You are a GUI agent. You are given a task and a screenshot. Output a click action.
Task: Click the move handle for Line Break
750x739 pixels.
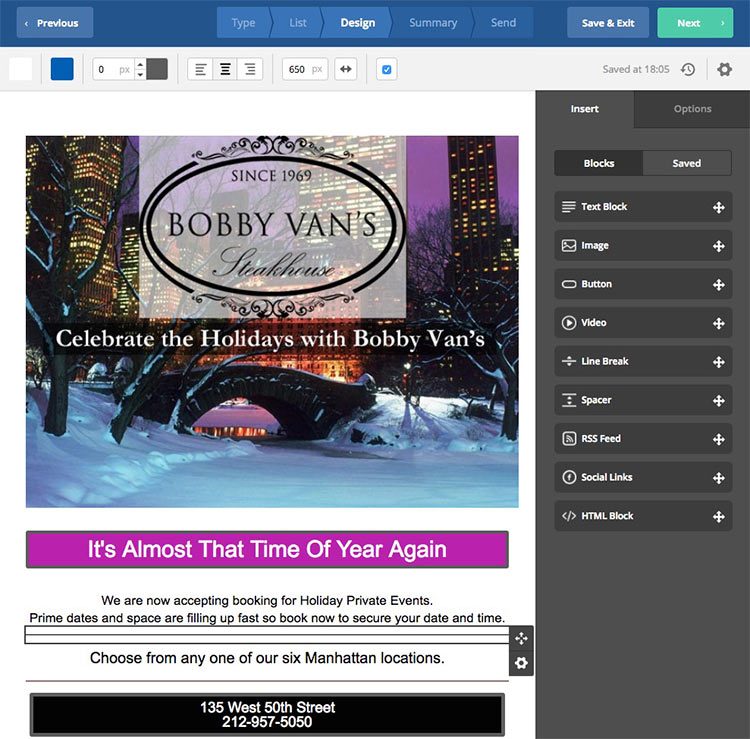(718, 362)
